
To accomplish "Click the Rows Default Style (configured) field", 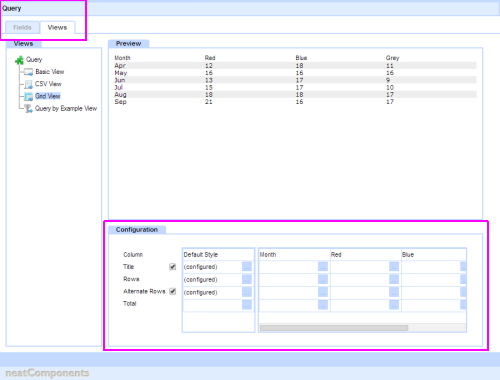I will pos(213,279).
